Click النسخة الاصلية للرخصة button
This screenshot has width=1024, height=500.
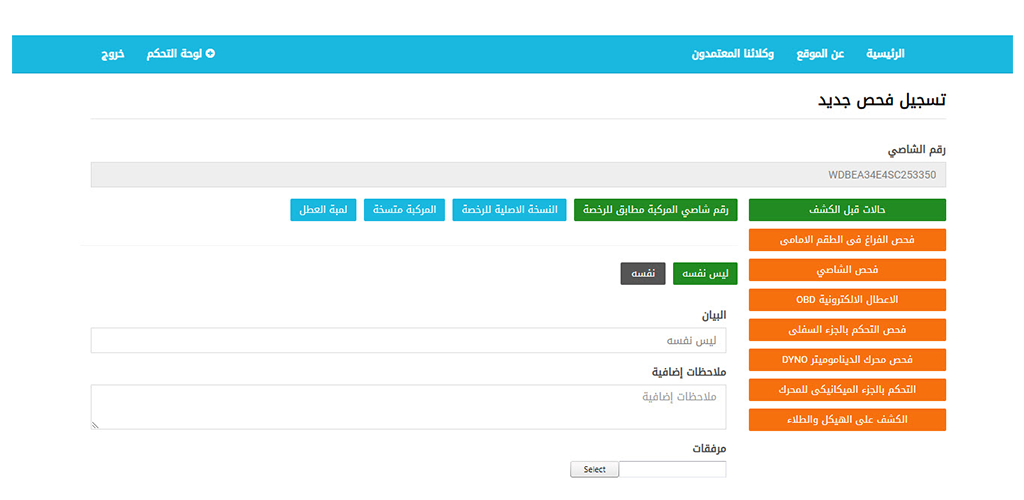tap(509, 210)
